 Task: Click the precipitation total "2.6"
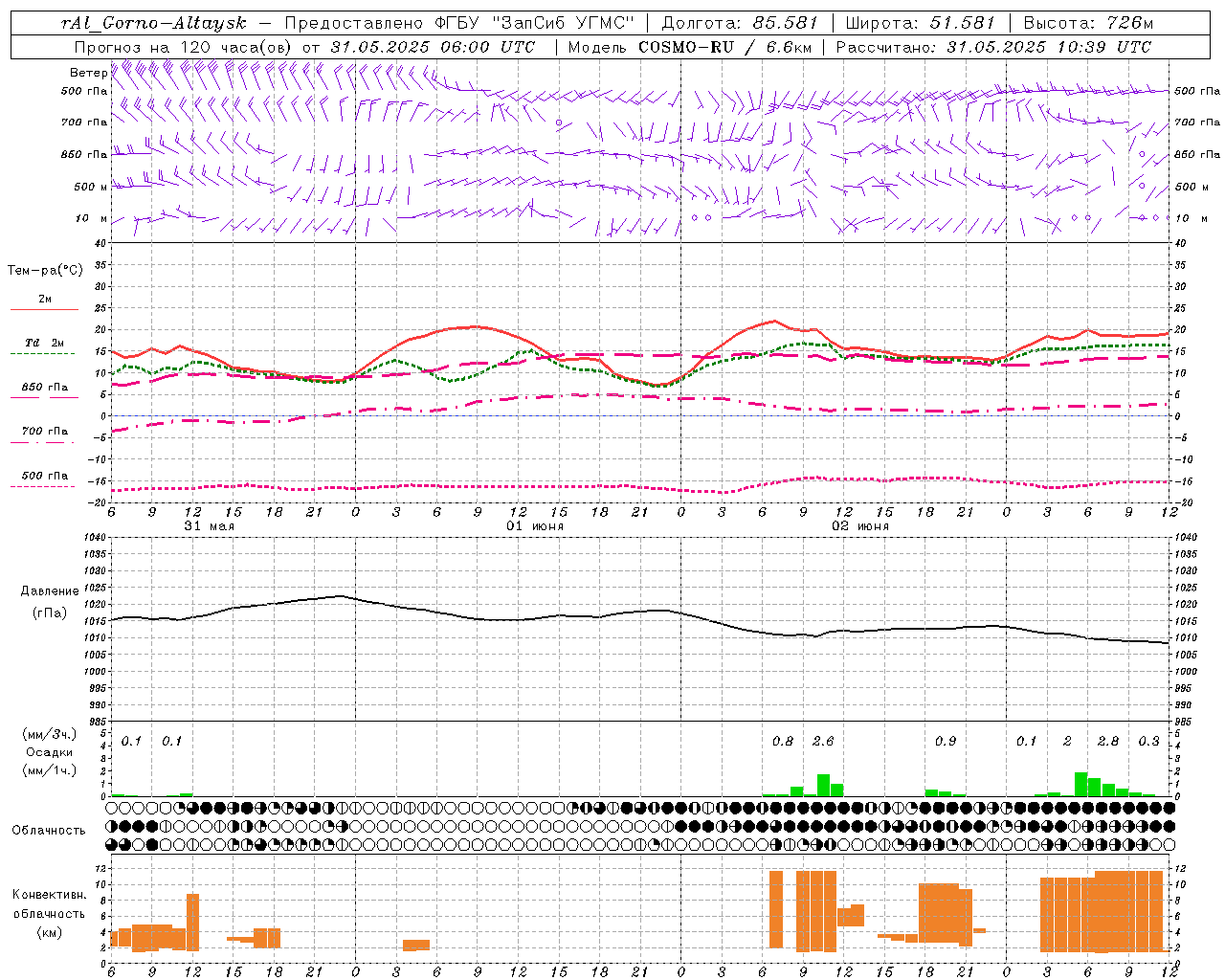[x=823, y=741]
